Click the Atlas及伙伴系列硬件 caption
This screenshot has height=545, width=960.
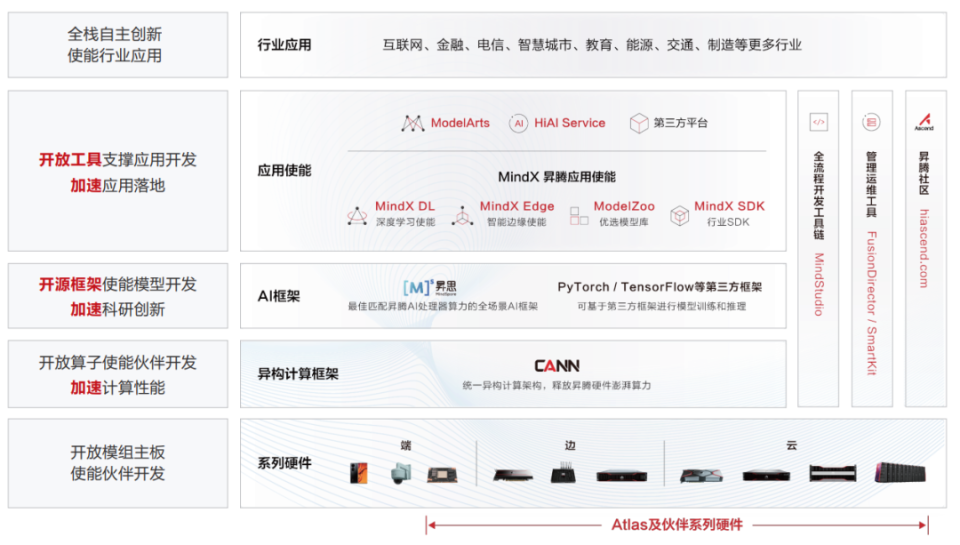point(677,525)
